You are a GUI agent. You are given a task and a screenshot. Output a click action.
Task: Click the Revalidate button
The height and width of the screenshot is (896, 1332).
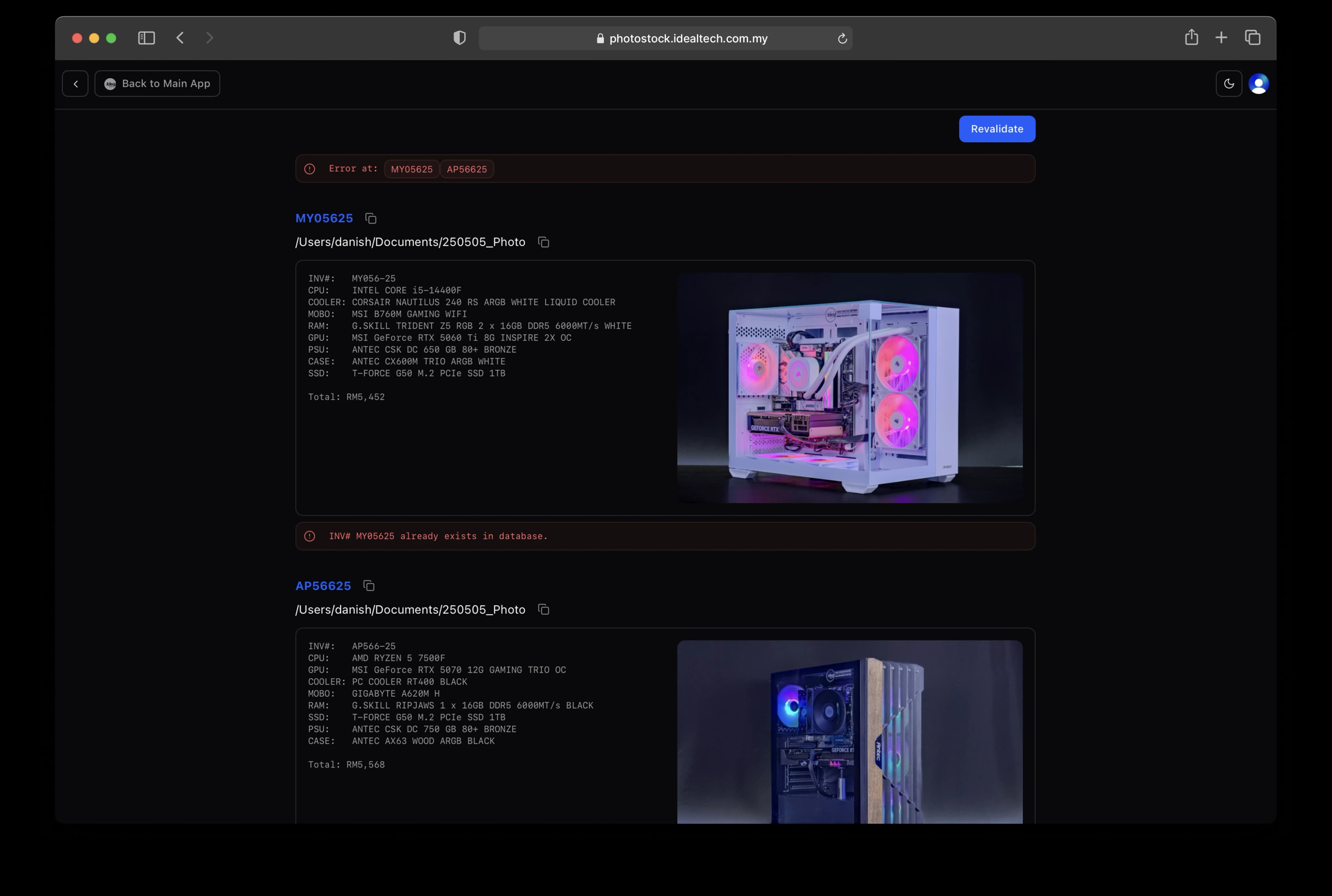pos(997,129)
